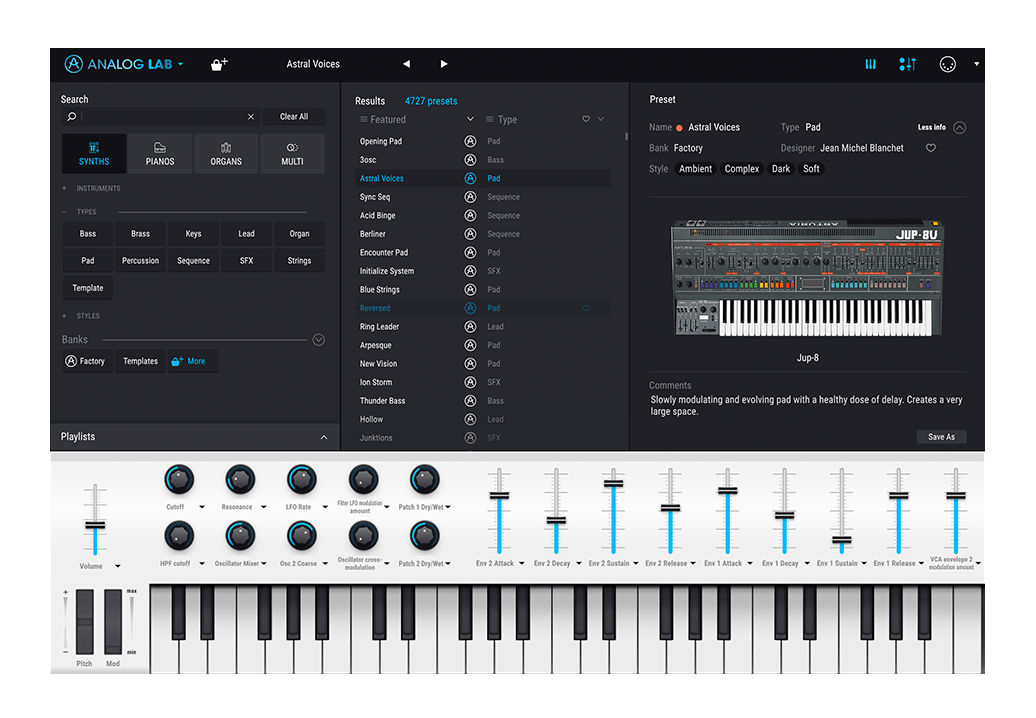Open the Env 2 Decay assignment dropdown
The width and height of the screenshot is (1036, 718).
[579, 563]
